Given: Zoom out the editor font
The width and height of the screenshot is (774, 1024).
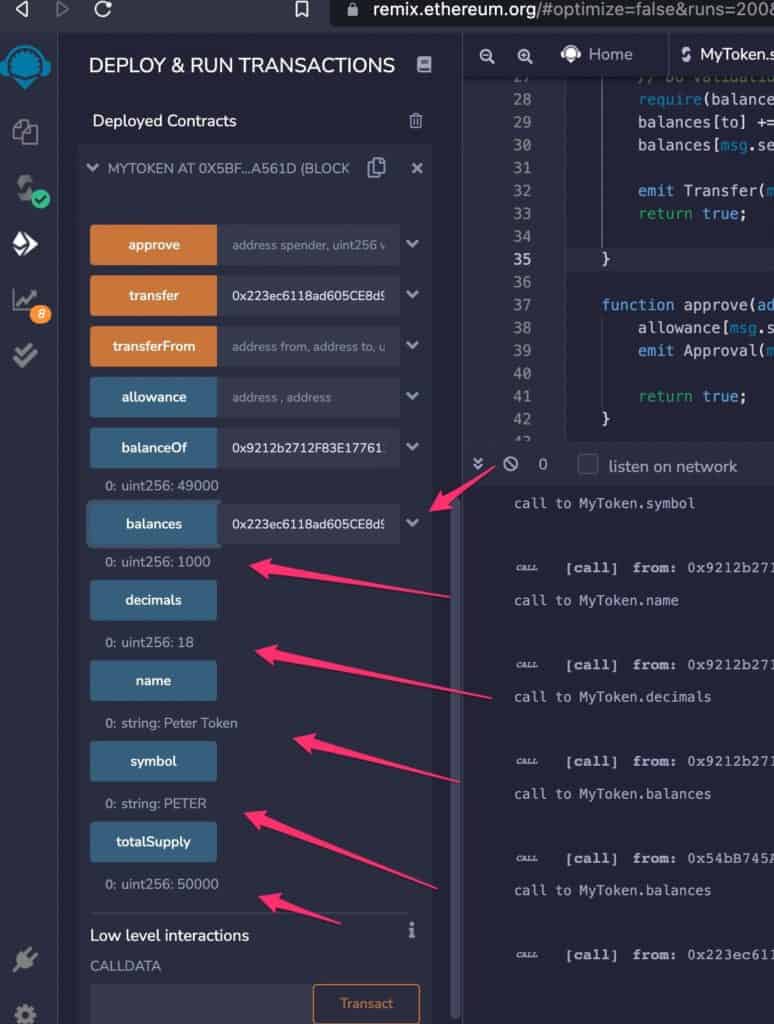Looking at the screenshot, I should (x=487, y=56).
